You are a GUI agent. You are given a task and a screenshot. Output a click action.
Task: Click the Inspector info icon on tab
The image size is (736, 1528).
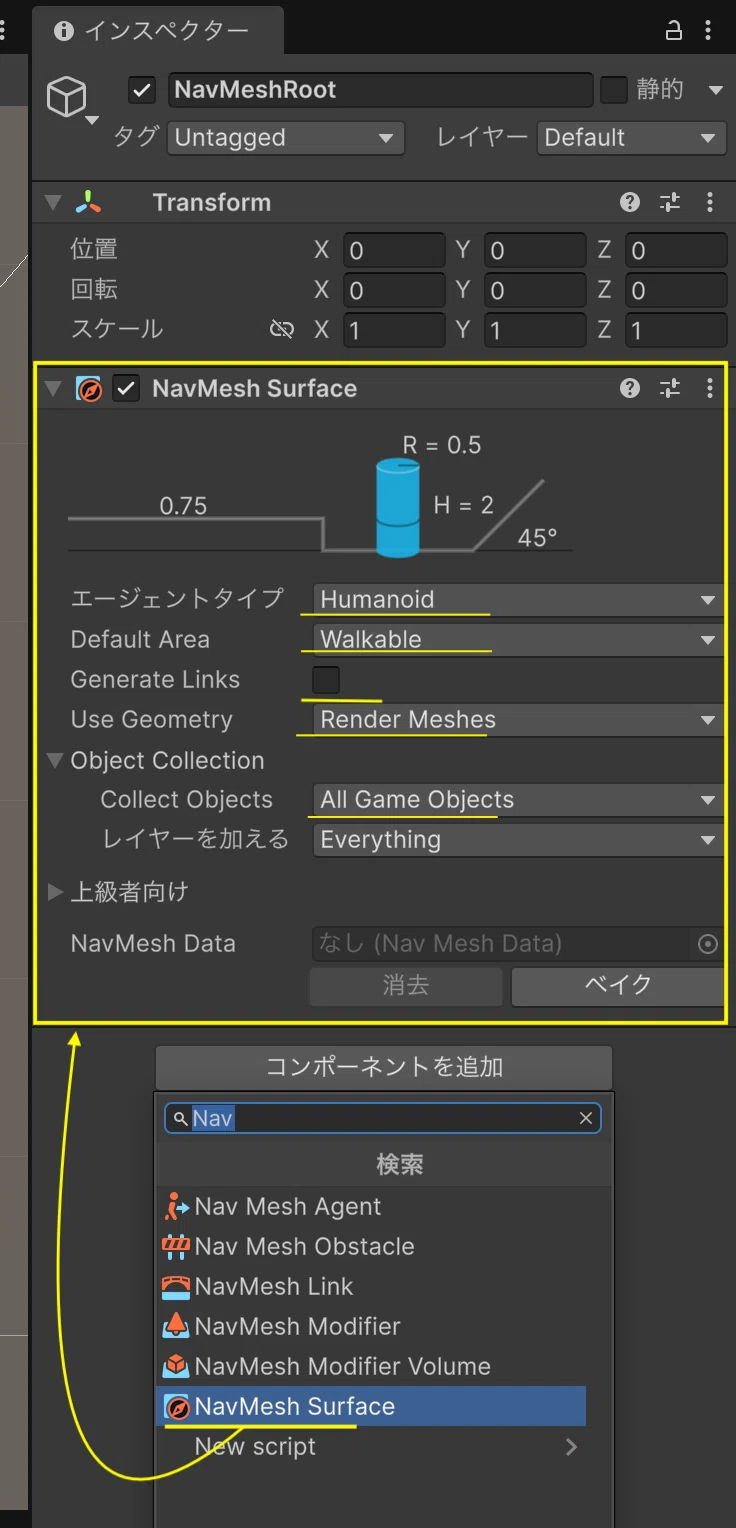[x=64, y=31]
